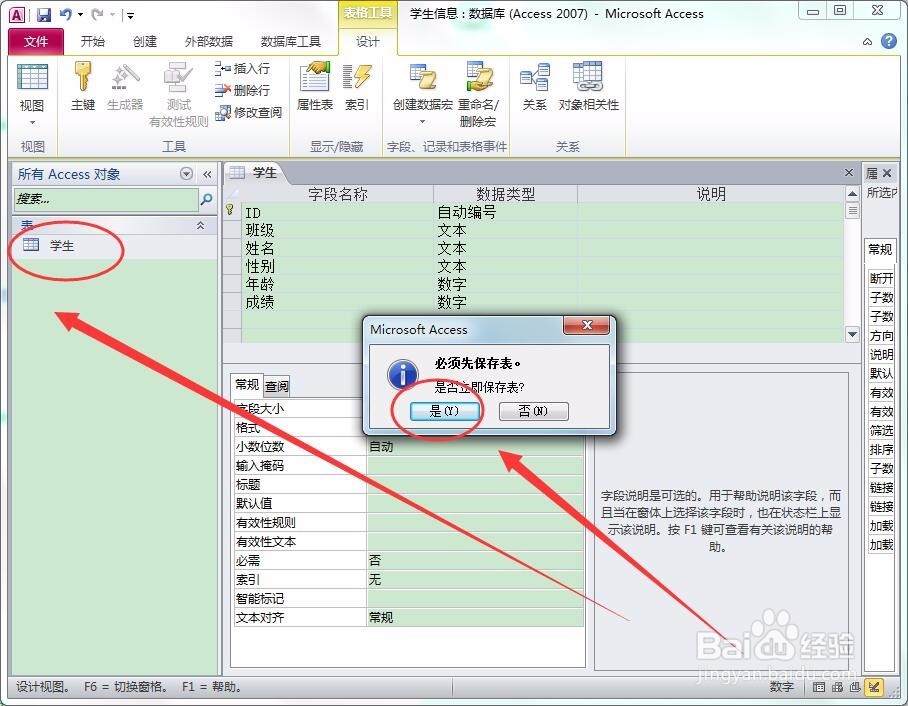Click Save icon in quick access toolbar
This screenshot has height=706, width=908.
[43, 14]
